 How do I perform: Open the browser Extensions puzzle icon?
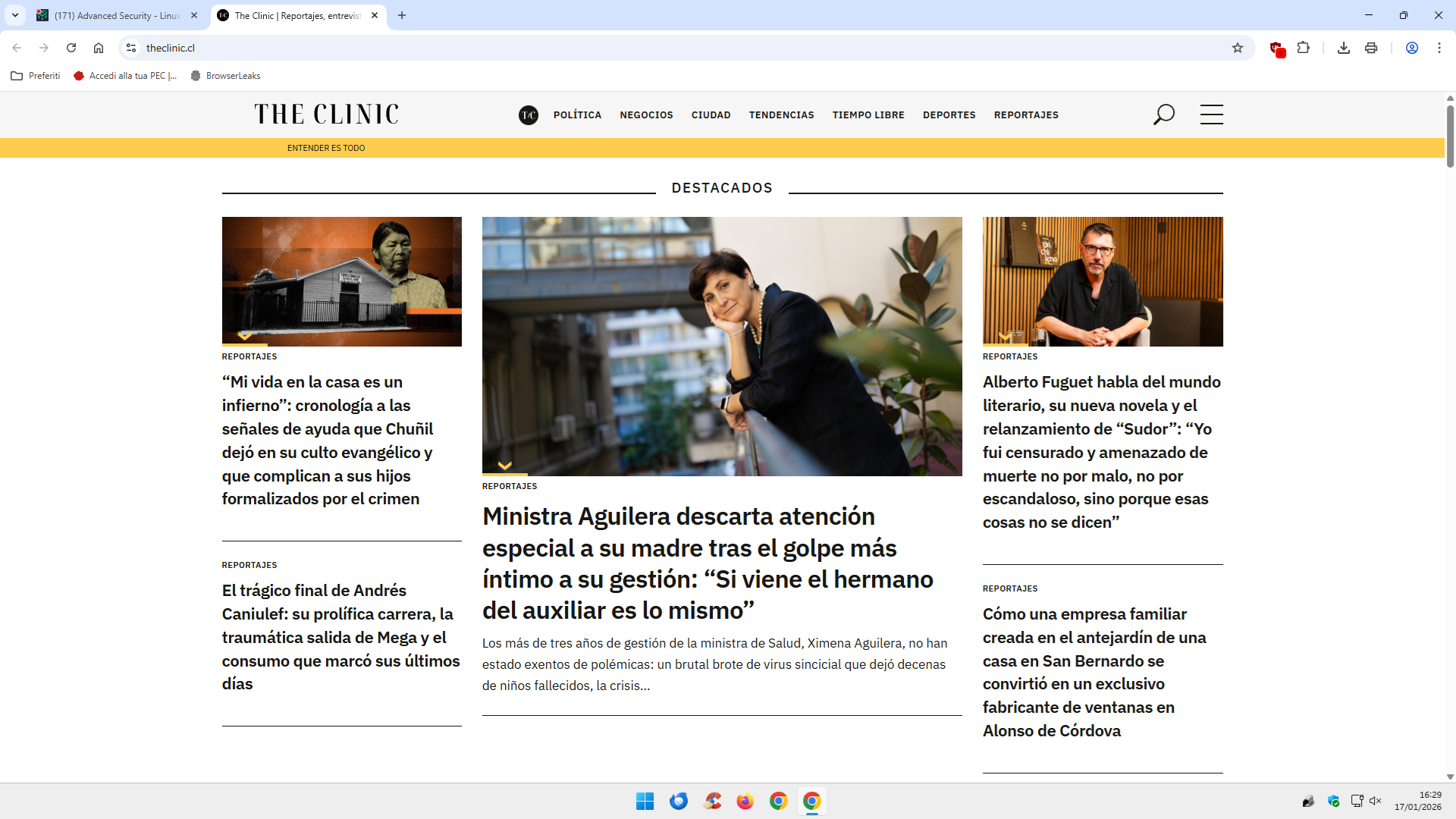(x=1303, y=48)
